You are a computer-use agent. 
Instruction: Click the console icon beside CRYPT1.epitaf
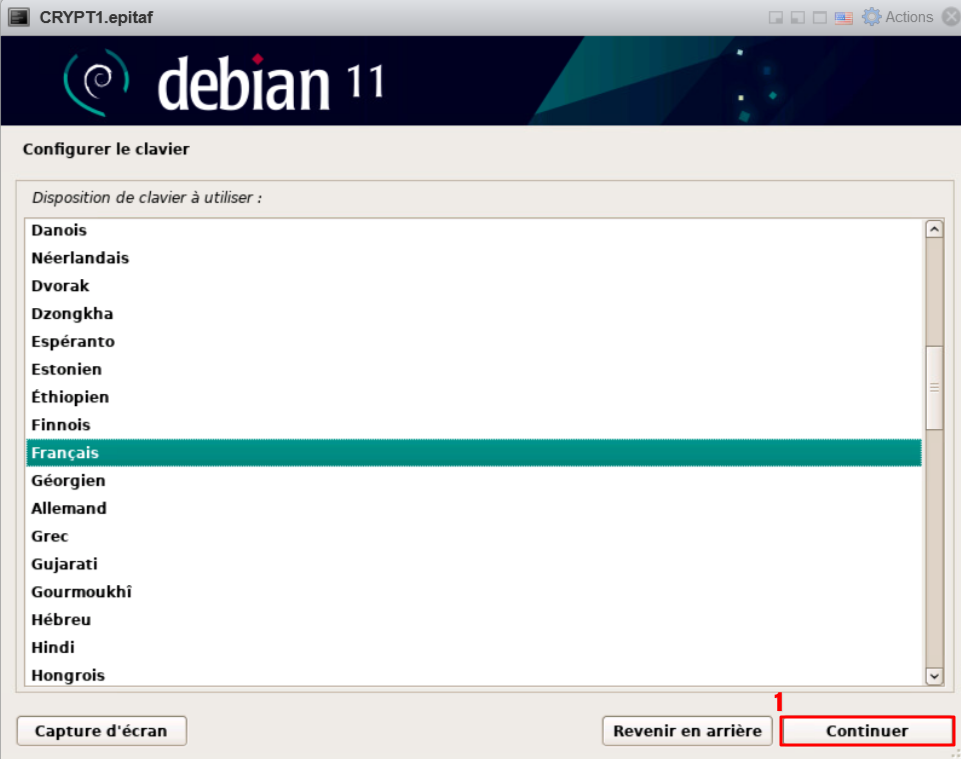(19, 17)
